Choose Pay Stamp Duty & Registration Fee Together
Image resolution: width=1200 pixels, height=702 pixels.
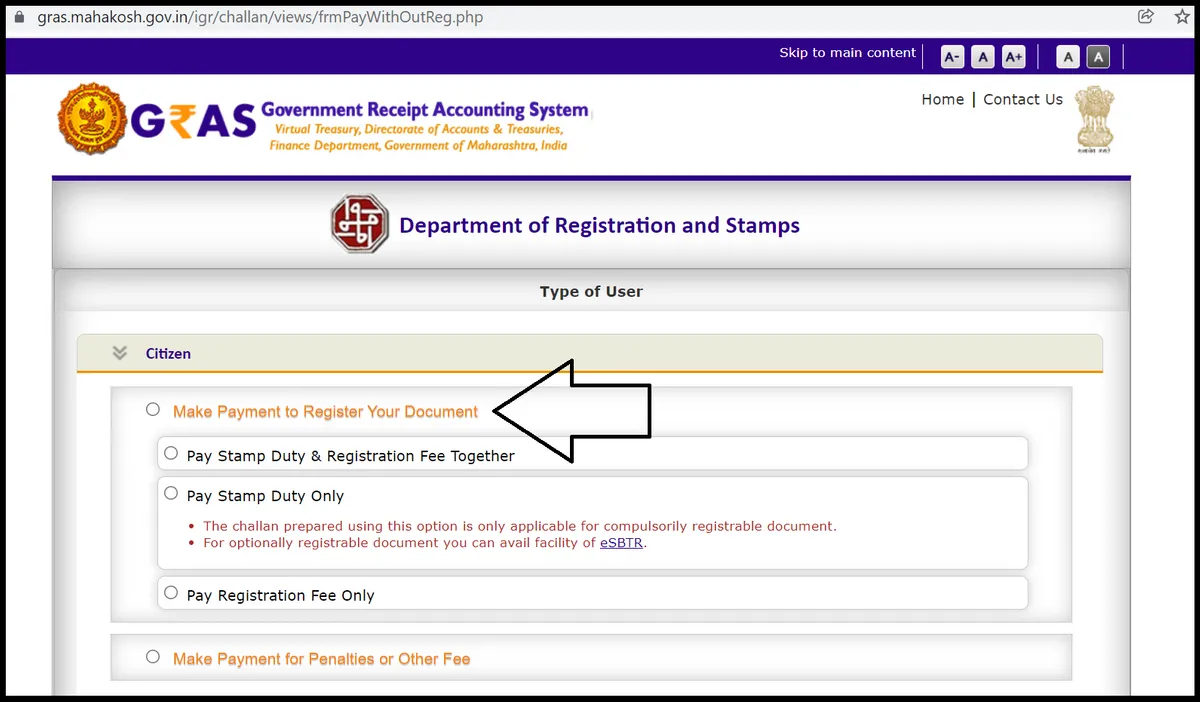(x=171, y=453)
